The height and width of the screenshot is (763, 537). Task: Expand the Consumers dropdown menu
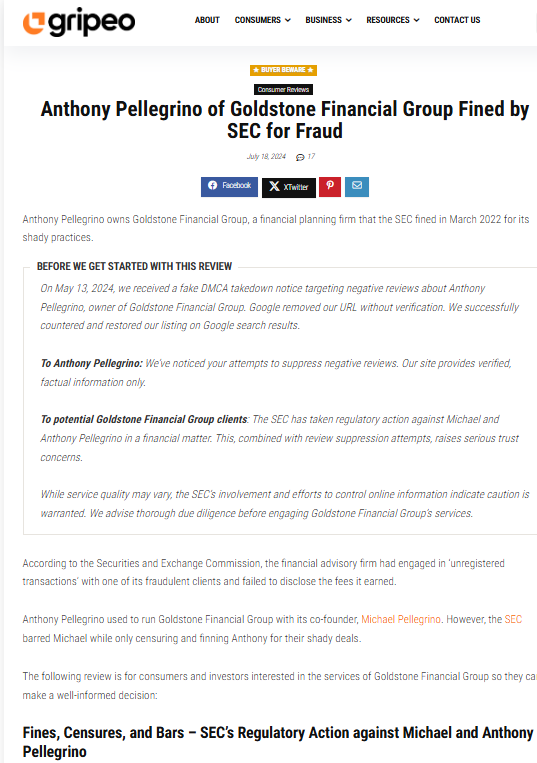click(x=263, y=20)
